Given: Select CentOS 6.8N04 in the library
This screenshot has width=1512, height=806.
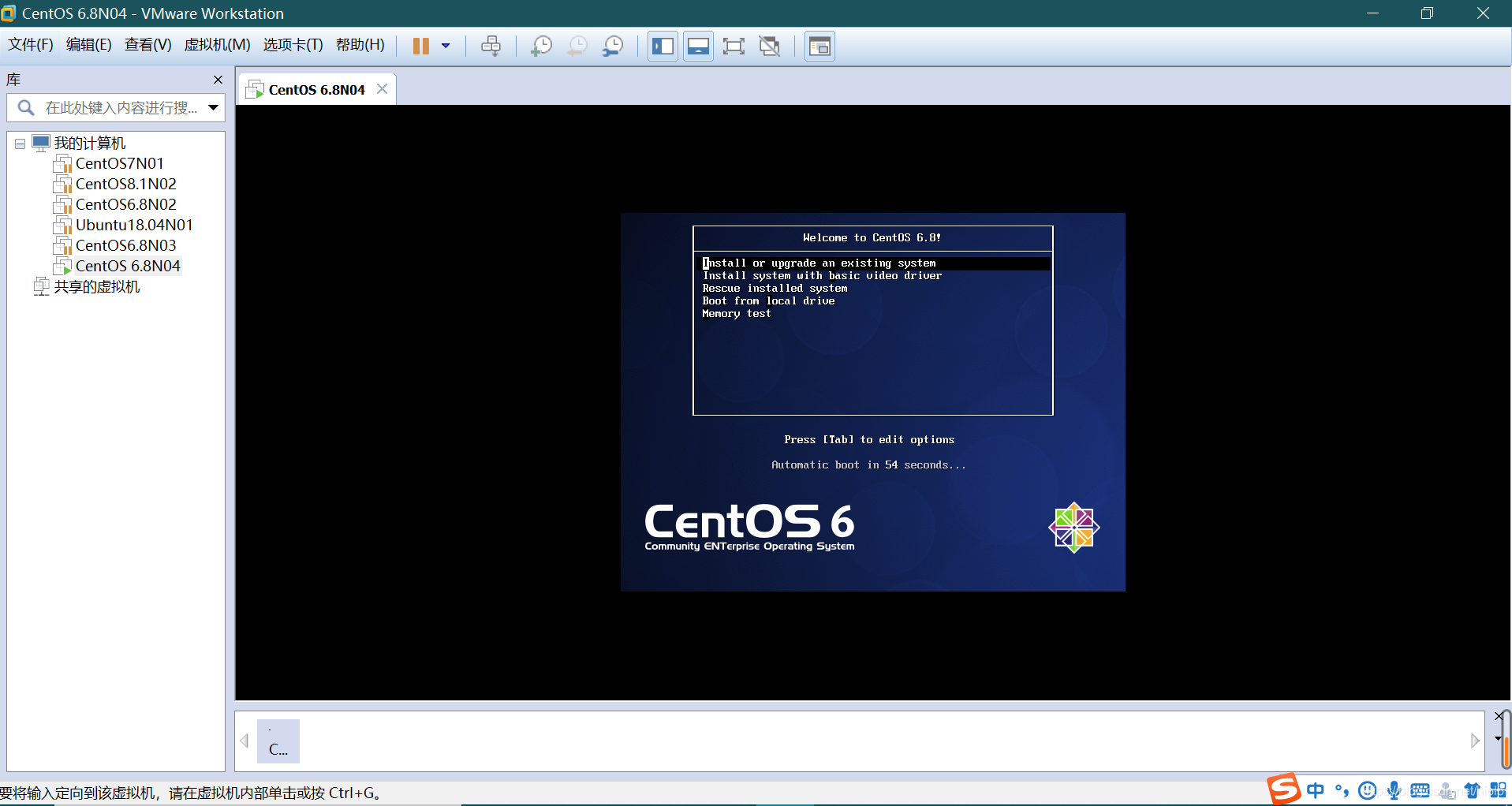Looking at the screenshot, I should click(128, 267).
